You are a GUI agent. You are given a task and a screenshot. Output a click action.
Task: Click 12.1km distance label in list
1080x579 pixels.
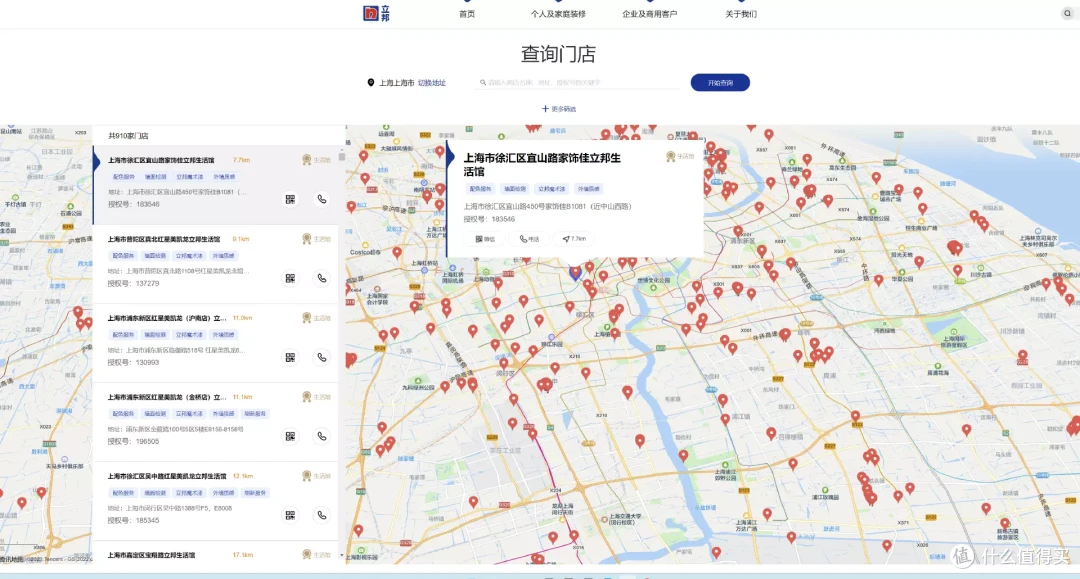242,476
